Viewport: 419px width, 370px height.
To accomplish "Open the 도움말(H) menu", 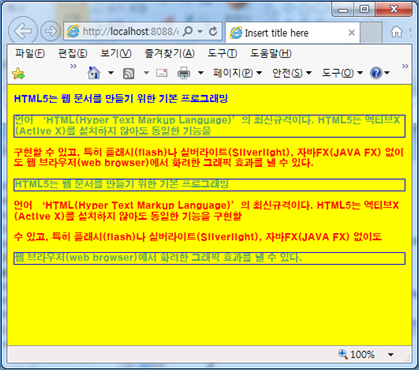I will 271,53.
